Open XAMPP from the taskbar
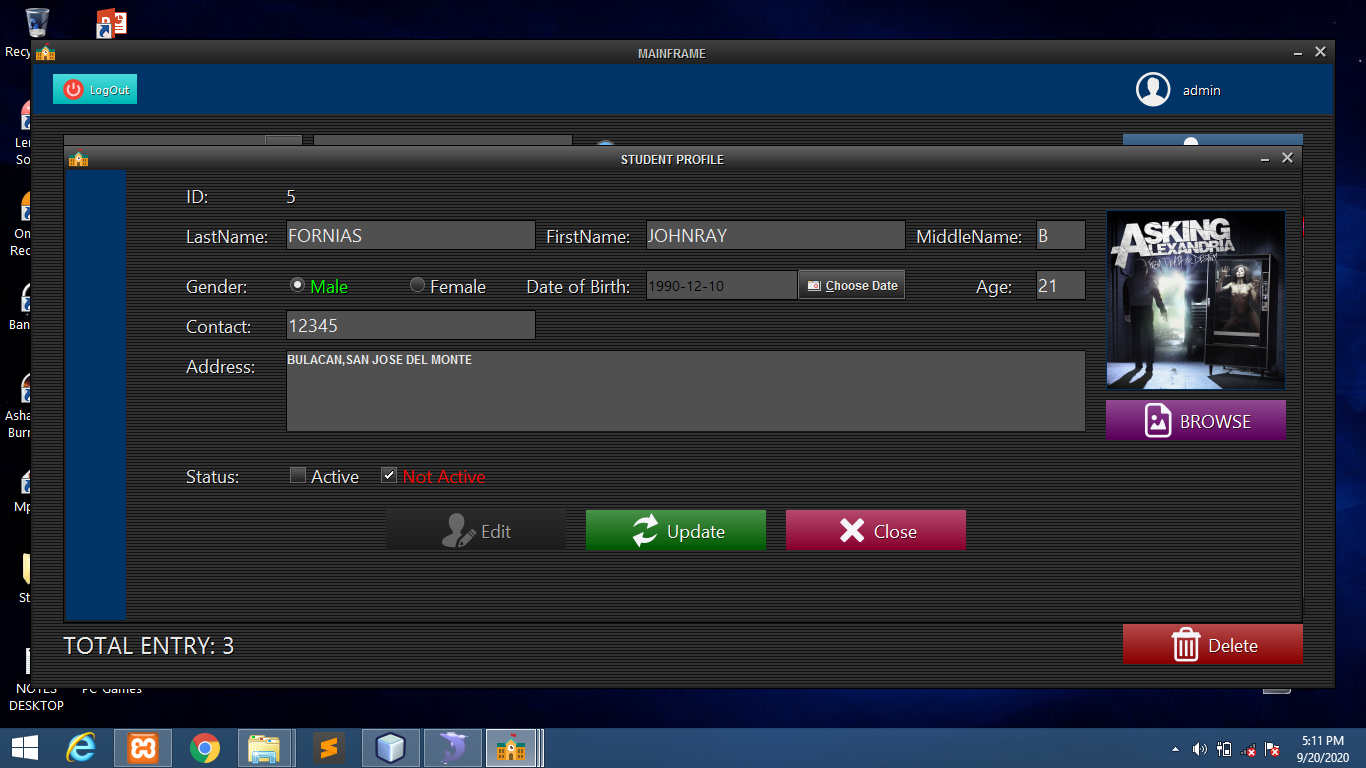Viewport: 1366px width, 768px height. tap(143, 748)
